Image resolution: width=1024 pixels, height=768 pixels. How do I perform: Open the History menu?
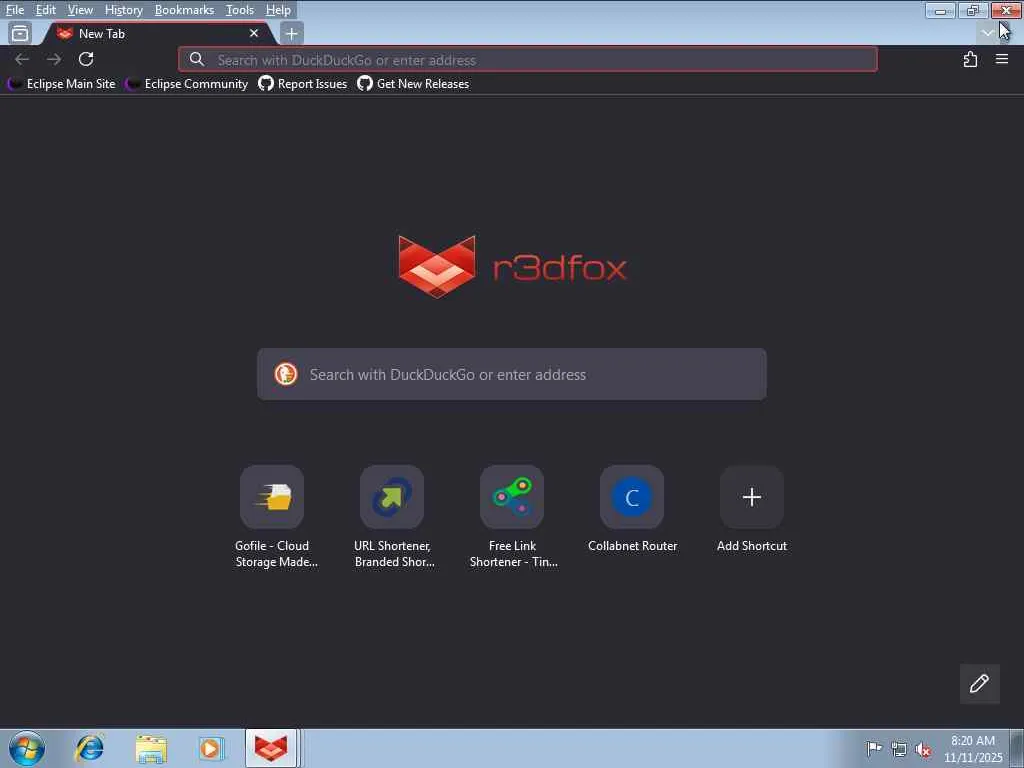point(123,10)
